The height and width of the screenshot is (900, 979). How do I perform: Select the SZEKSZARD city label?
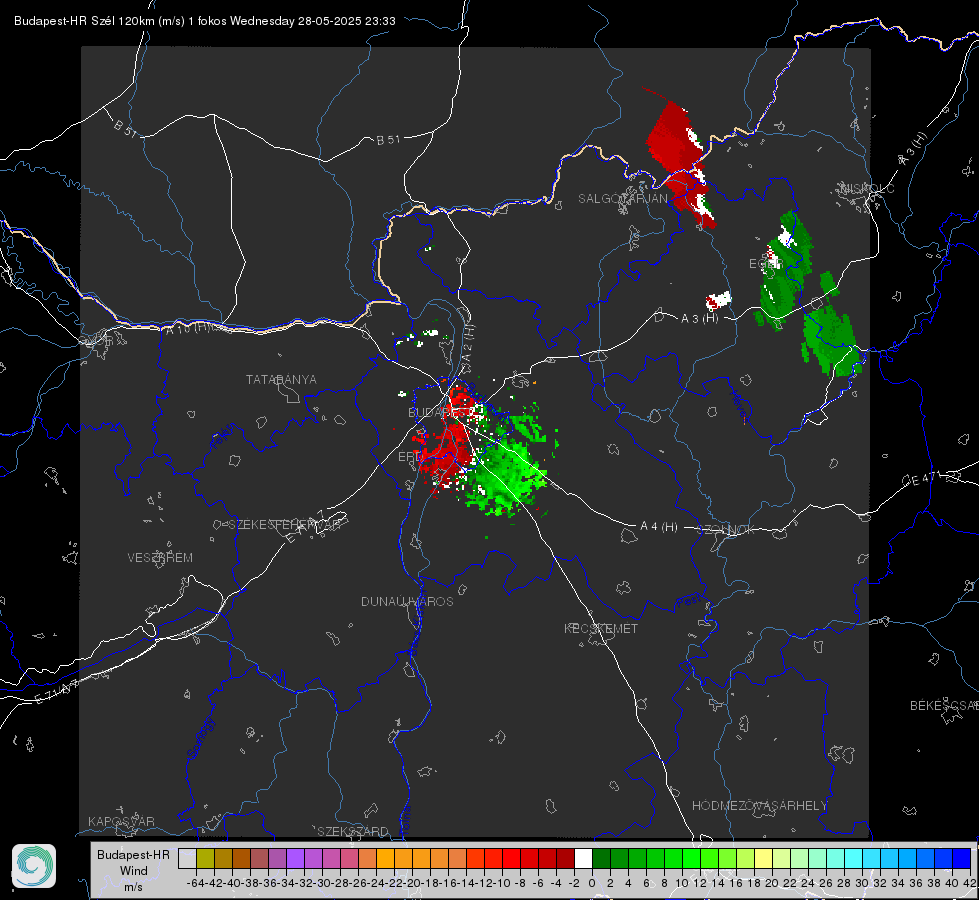353,831
